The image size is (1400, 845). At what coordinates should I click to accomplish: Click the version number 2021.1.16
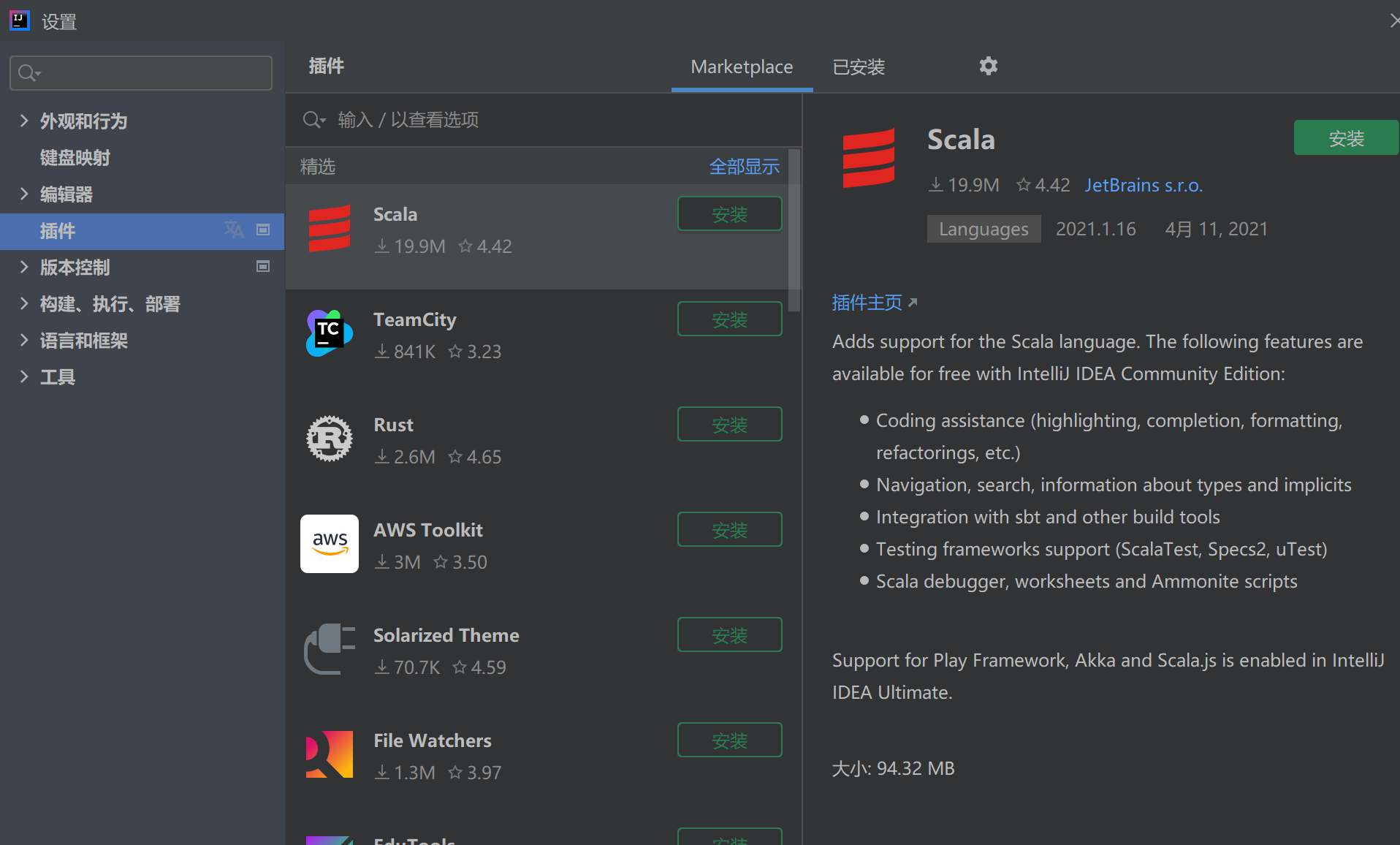point(1095,229)
